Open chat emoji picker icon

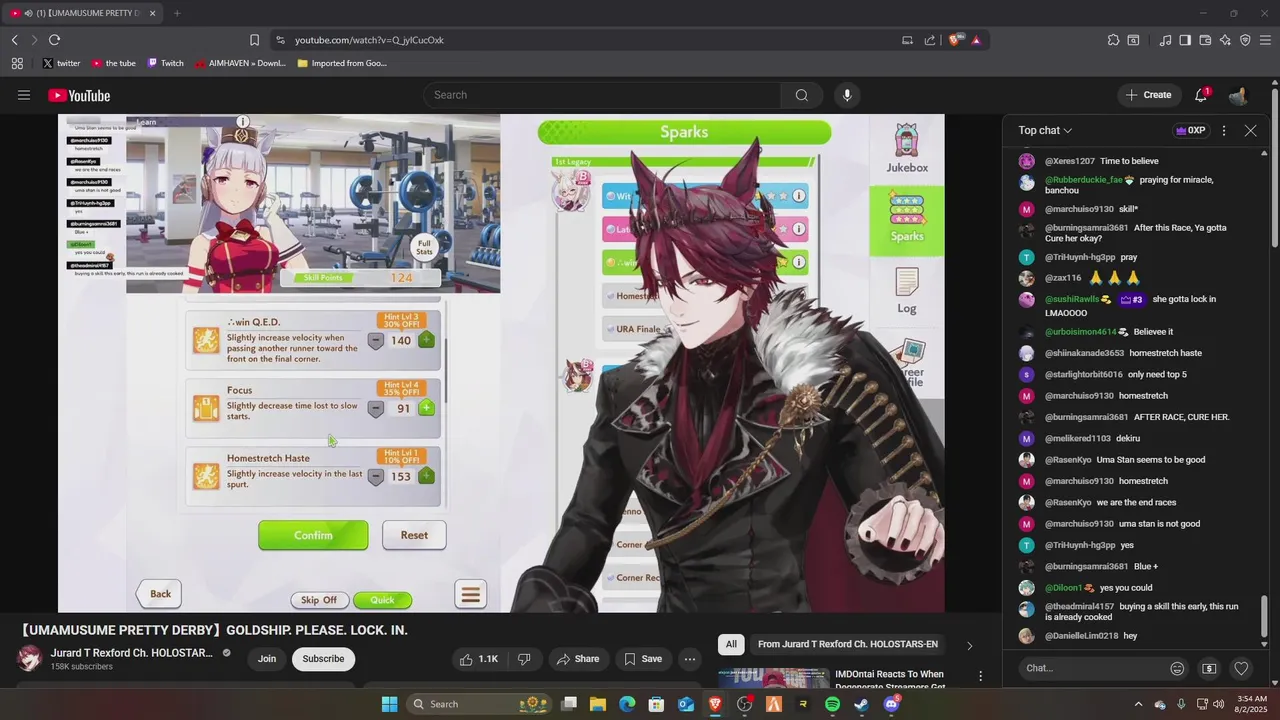pos(1177,668)
